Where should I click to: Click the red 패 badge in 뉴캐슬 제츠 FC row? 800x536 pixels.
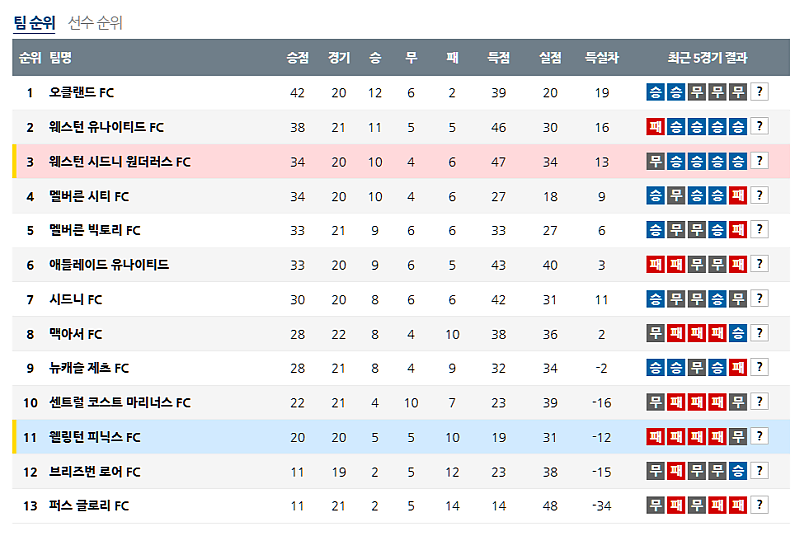click(x=738, y=368)
